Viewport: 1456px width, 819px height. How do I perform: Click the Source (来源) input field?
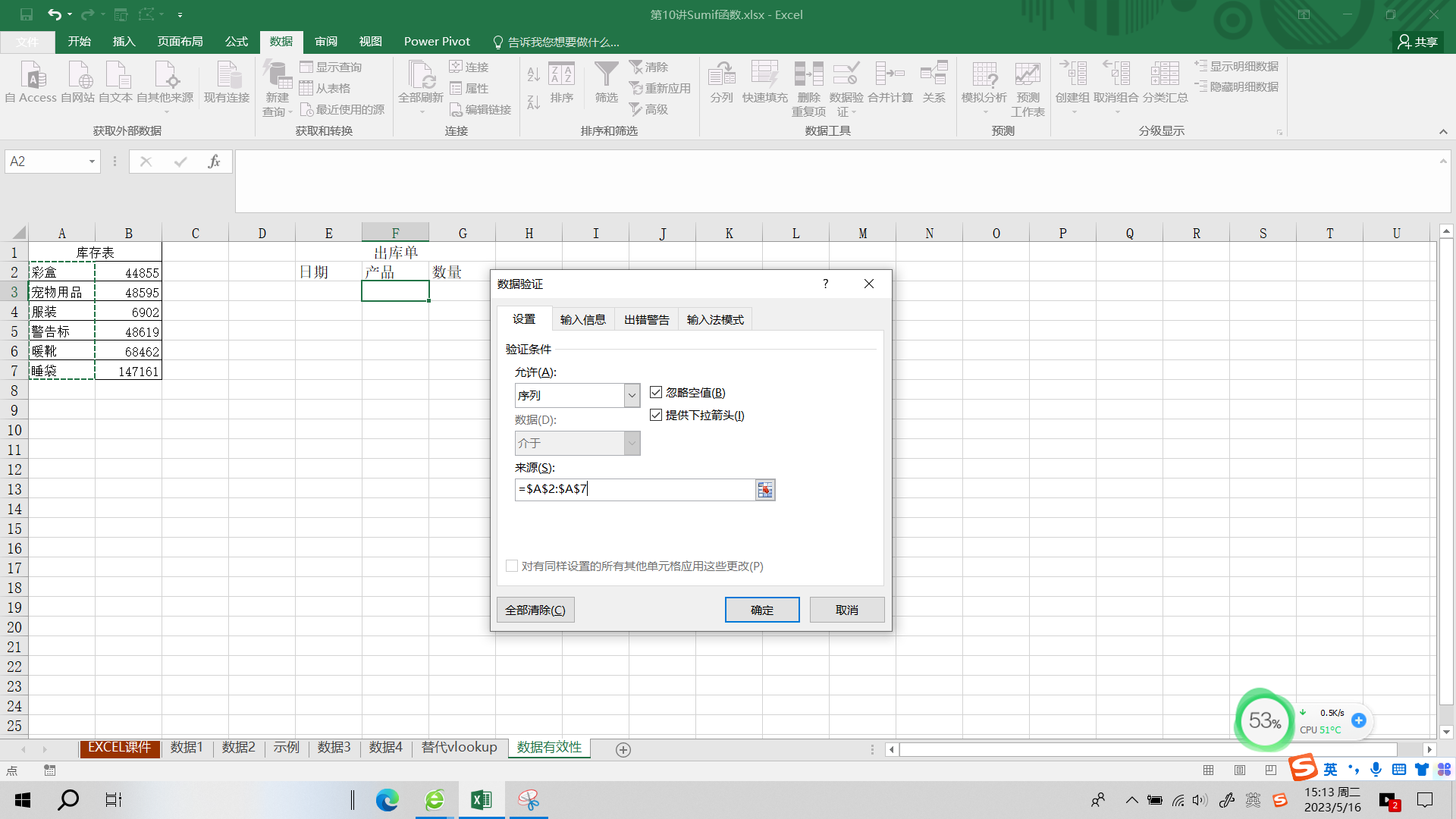point(635,490)
